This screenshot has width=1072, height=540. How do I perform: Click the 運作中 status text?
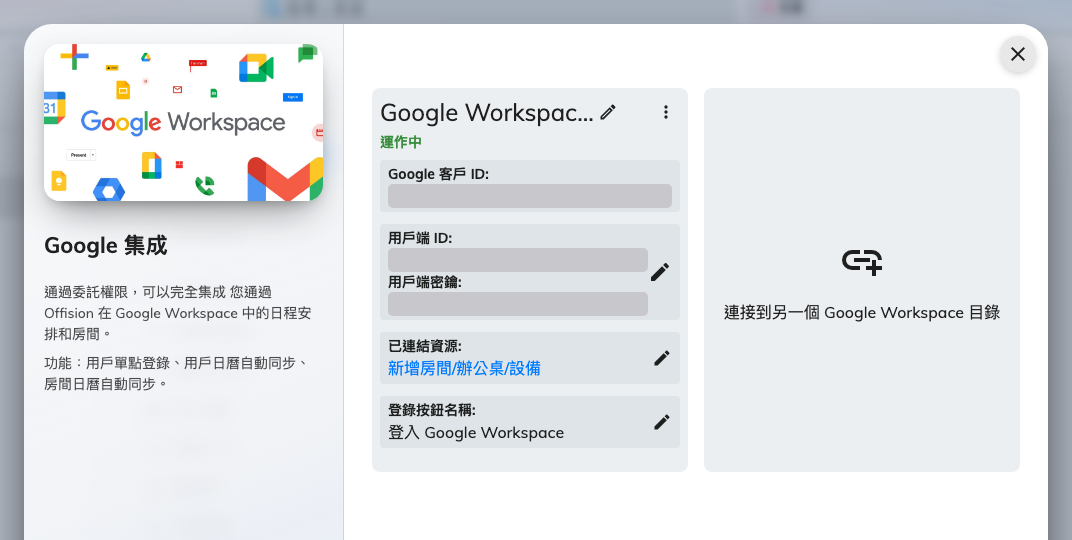coord(401,142)
